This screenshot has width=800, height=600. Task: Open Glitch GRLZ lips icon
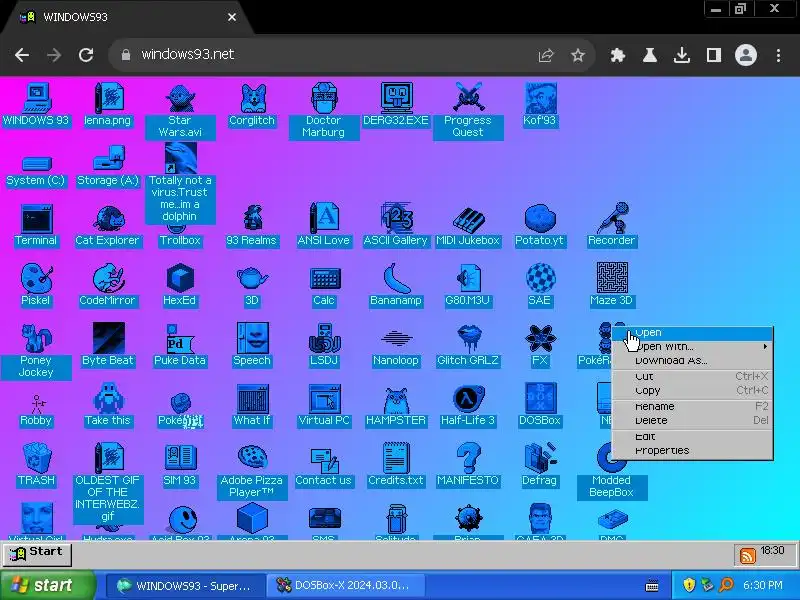click(x=468, y=339)
